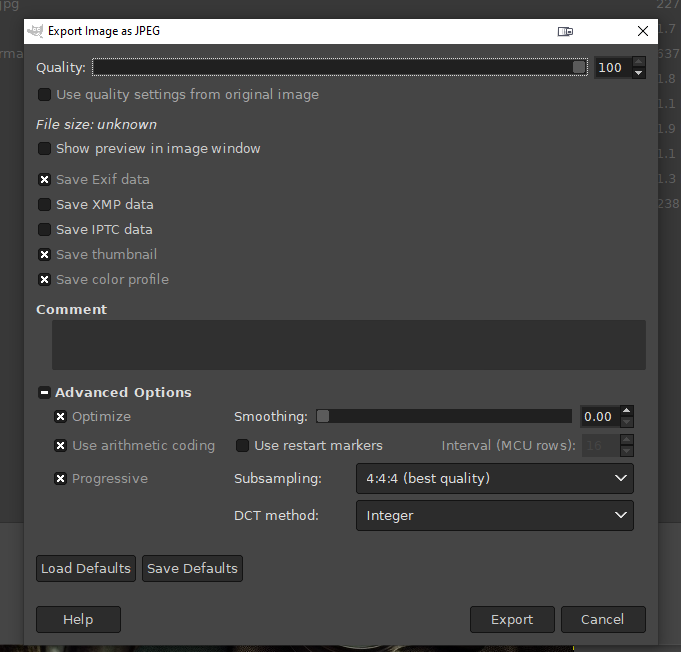Image resolution: width=681 pixels, height=652 pixels.
Task: Click the Cancel button
Action: [603, 620]
